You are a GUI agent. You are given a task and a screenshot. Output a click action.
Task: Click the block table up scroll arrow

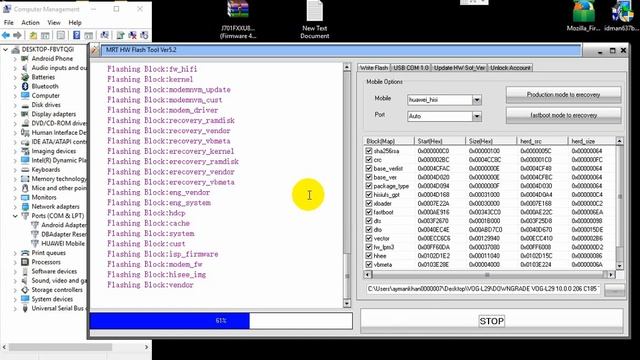click(620, 141)
